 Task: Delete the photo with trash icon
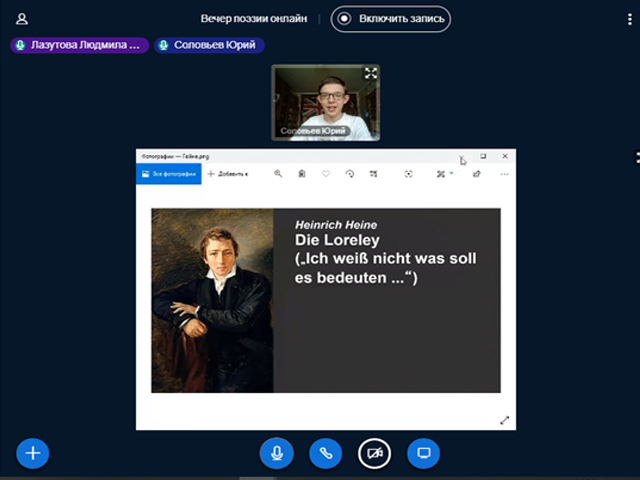tap(302, 174)
